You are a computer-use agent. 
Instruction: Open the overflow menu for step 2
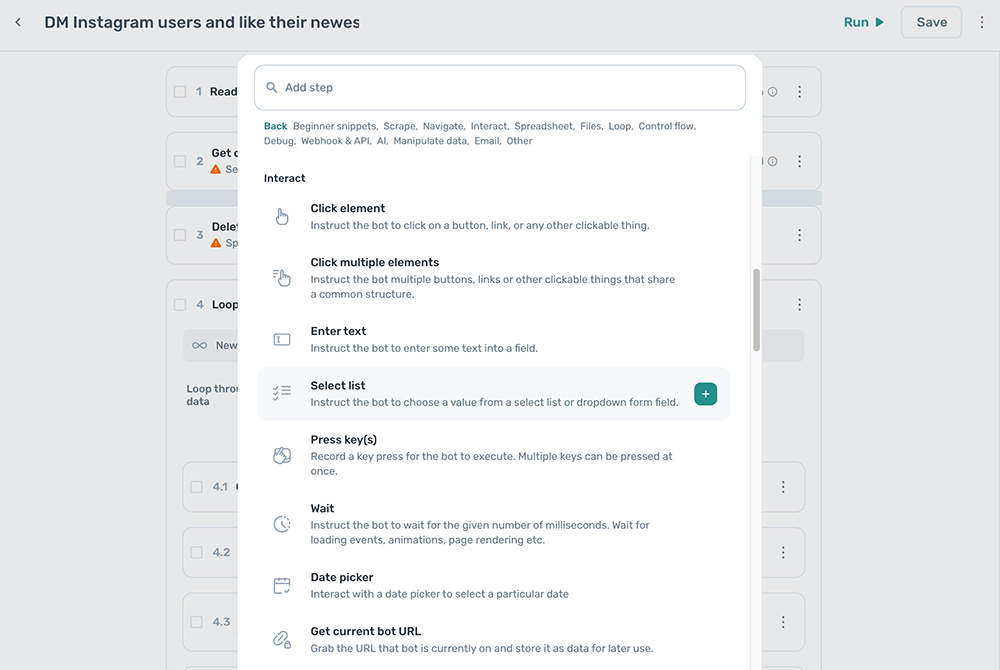click(799, 160)
